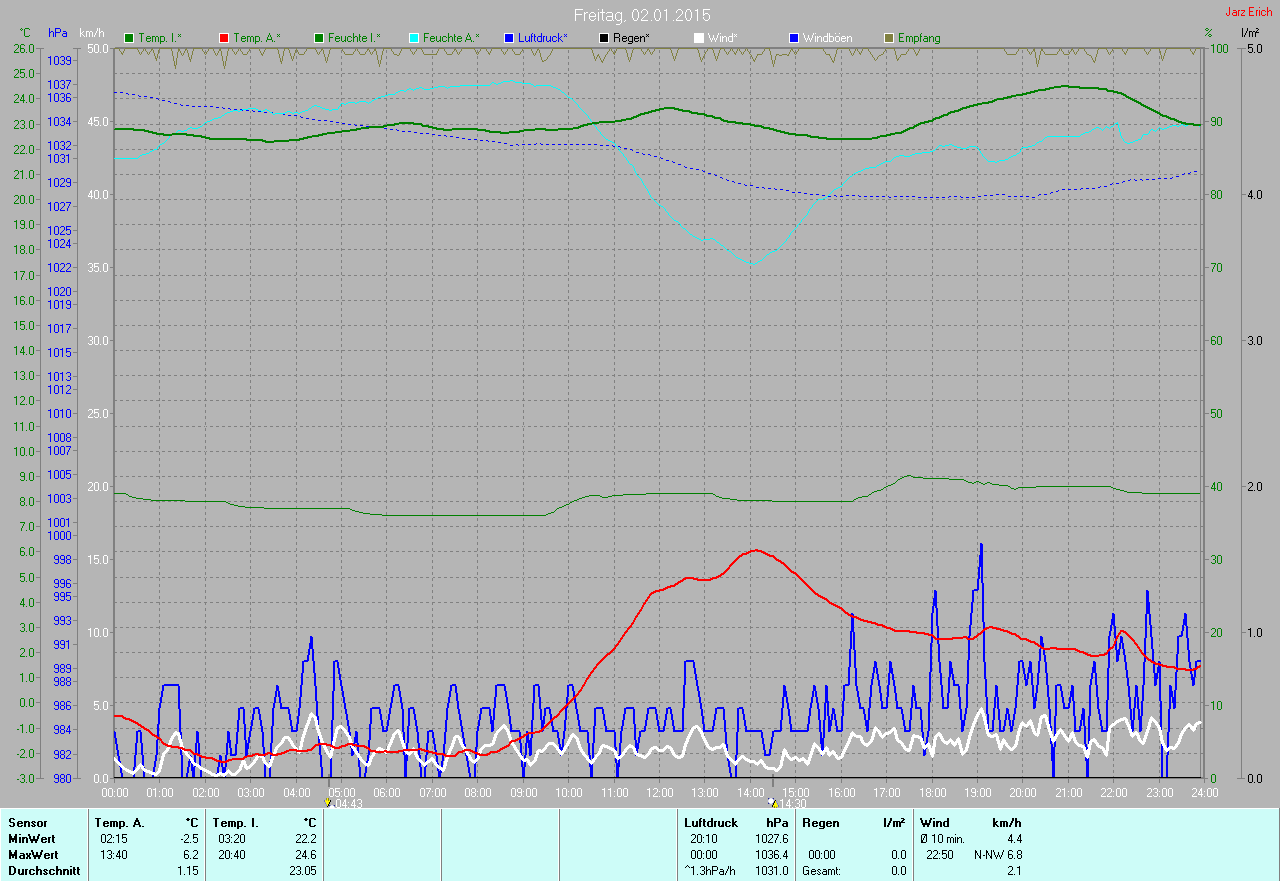
Task: Select the Regen header in statistics table
Action: pyautogui.click(x=820, y=822)
